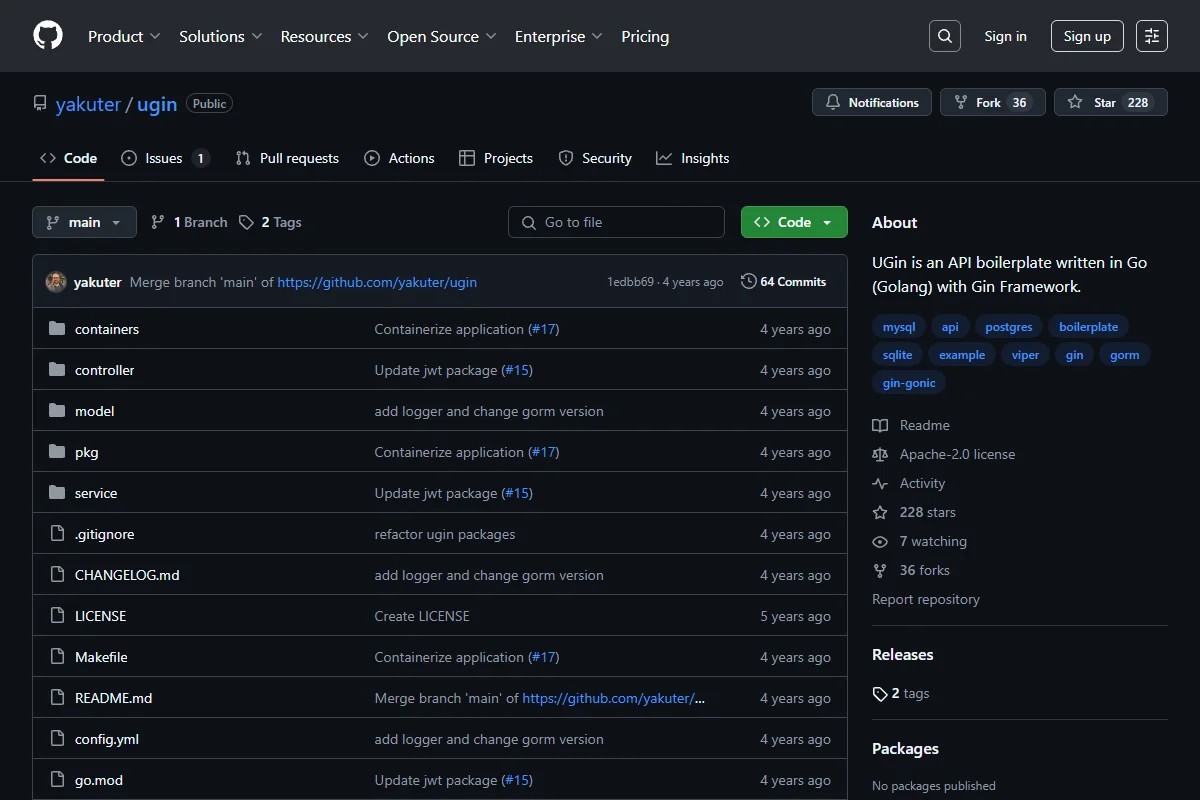Click the tags icon under Releases
Viewport: 1200px width, 800px height.
[x=880, y=694]
